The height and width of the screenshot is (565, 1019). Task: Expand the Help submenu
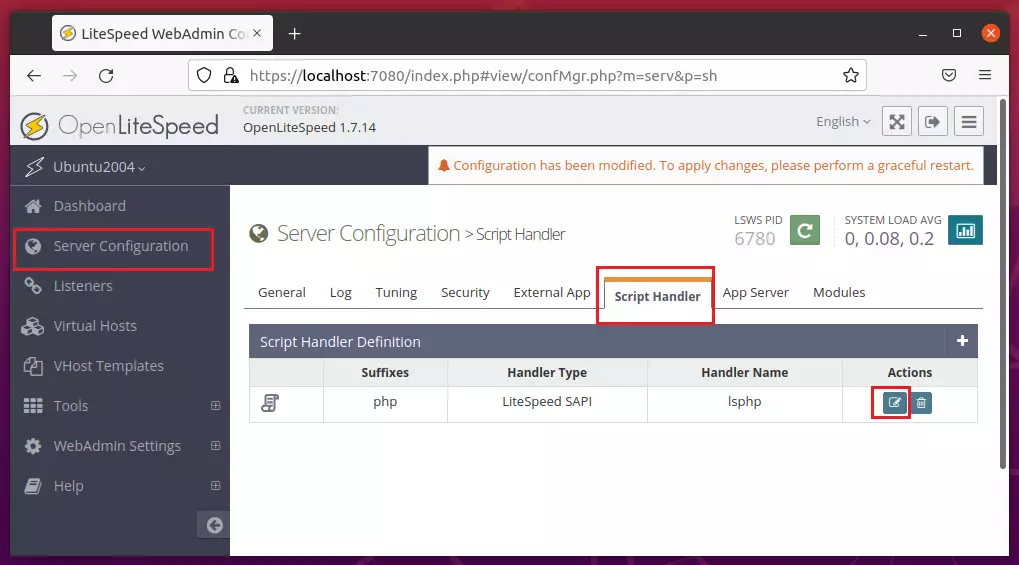[216, 486]
